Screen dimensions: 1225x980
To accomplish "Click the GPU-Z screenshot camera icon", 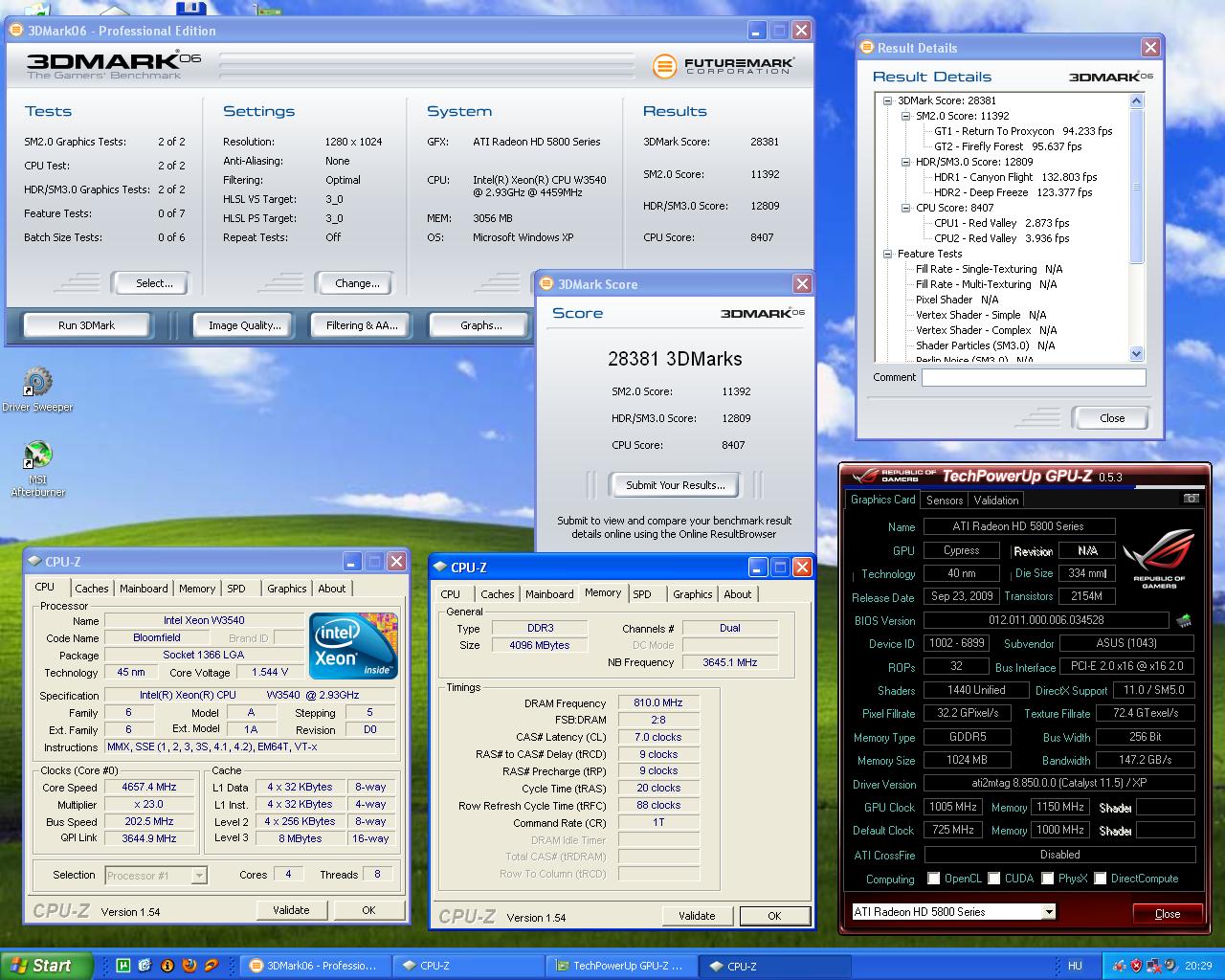I will (x=1191, y=499).
